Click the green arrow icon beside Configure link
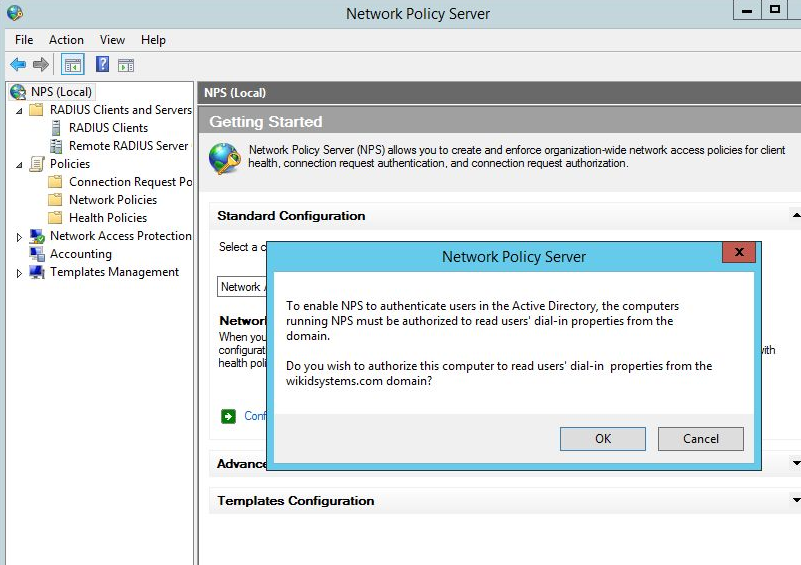801x565 pixels. [228, 416]
